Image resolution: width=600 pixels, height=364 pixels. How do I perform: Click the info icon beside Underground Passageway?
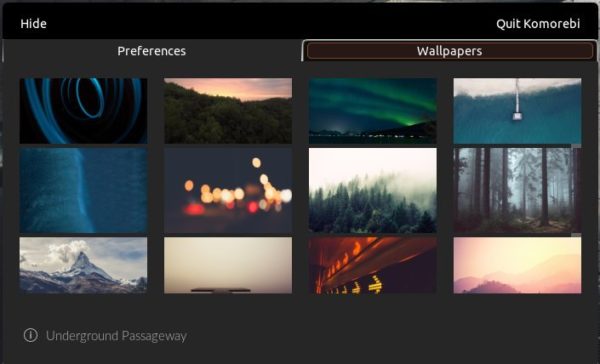click(x=31, y=335)
